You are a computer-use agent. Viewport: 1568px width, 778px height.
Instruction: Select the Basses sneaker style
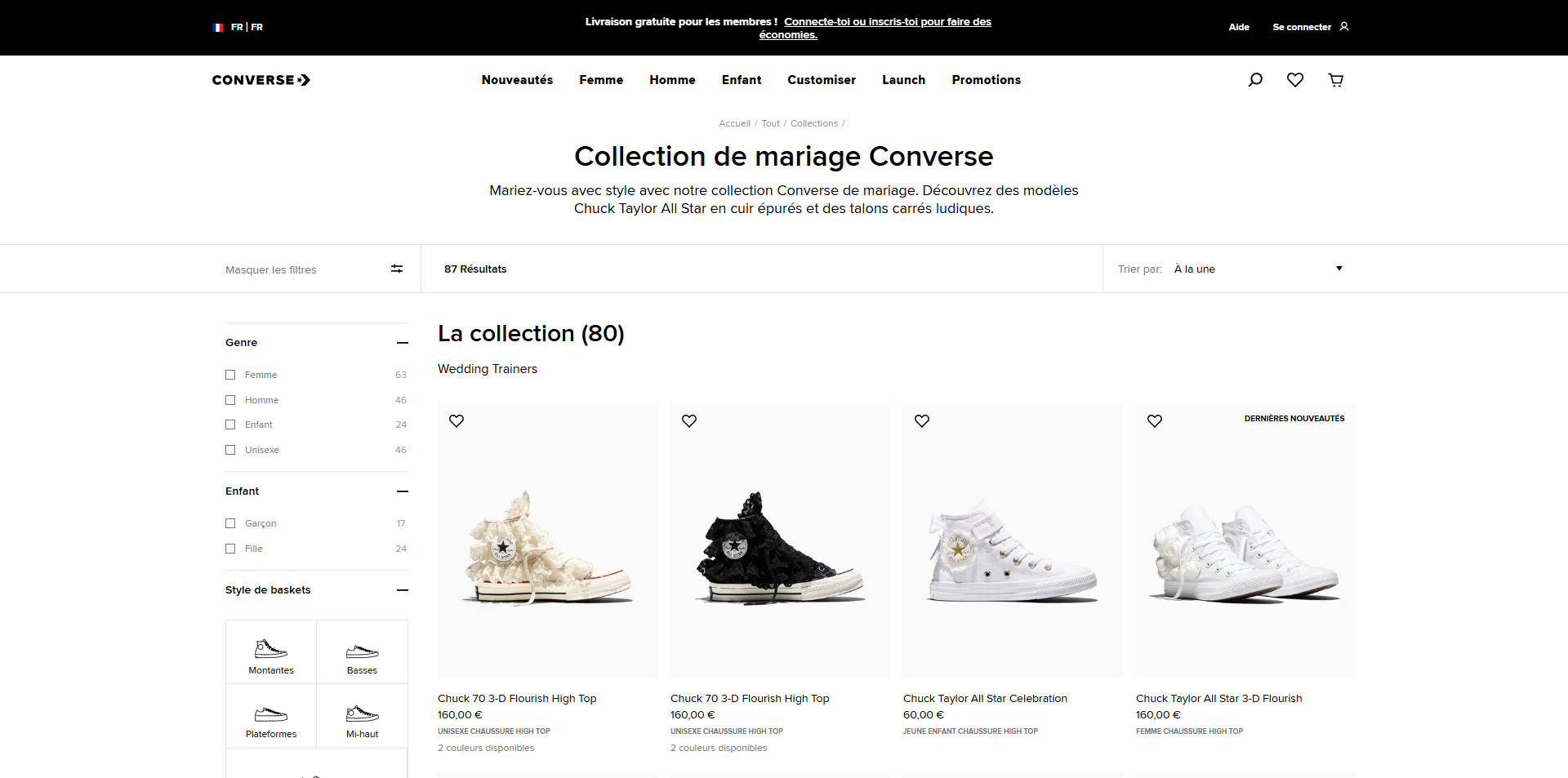pos(362,652)
